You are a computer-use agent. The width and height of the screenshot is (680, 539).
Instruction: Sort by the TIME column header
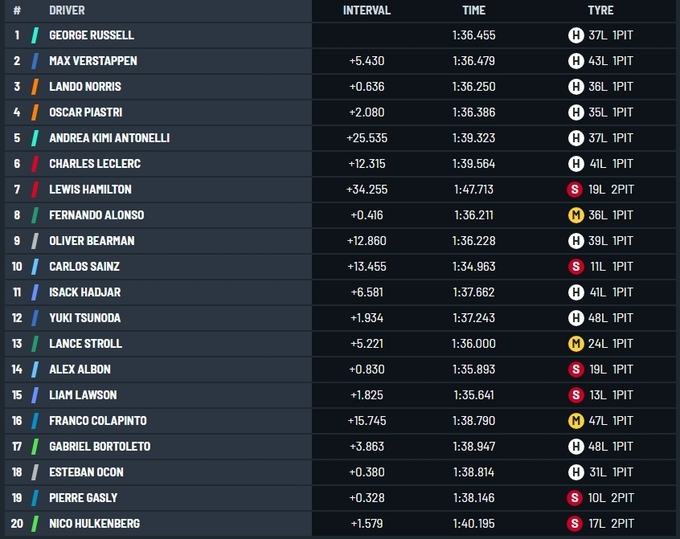coord(474,10)
